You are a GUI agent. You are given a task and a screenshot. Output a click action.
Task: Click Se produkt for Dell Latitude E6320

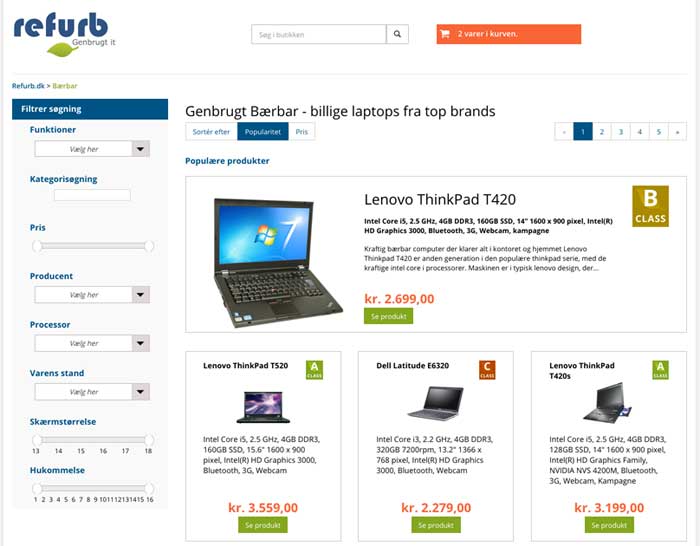click(x=436, y=525)
